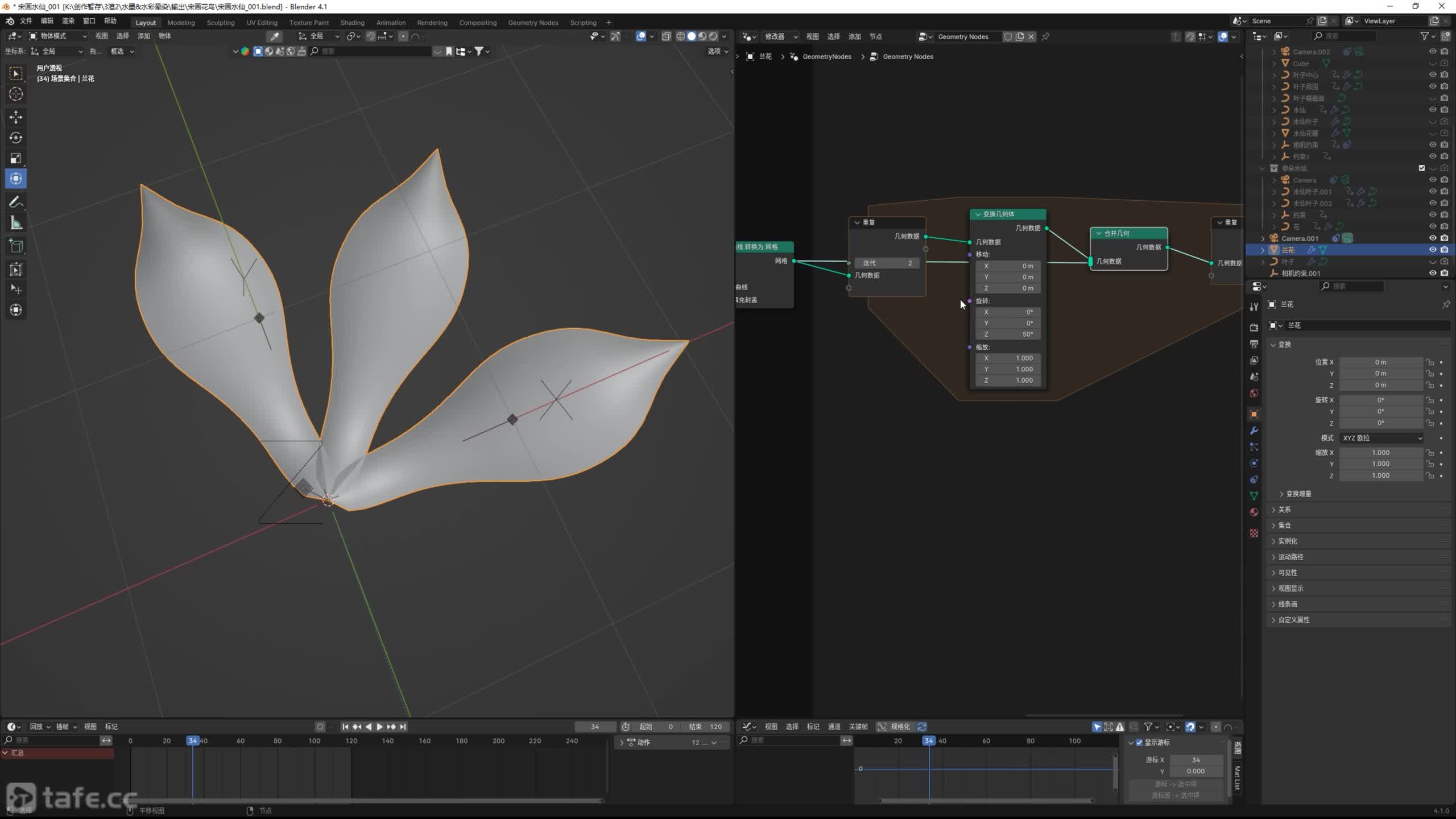The height and width of the screenshot is (819, 1456).
Task: Hide the Camera.001 object with eye icon
Action: point(1433,238)
